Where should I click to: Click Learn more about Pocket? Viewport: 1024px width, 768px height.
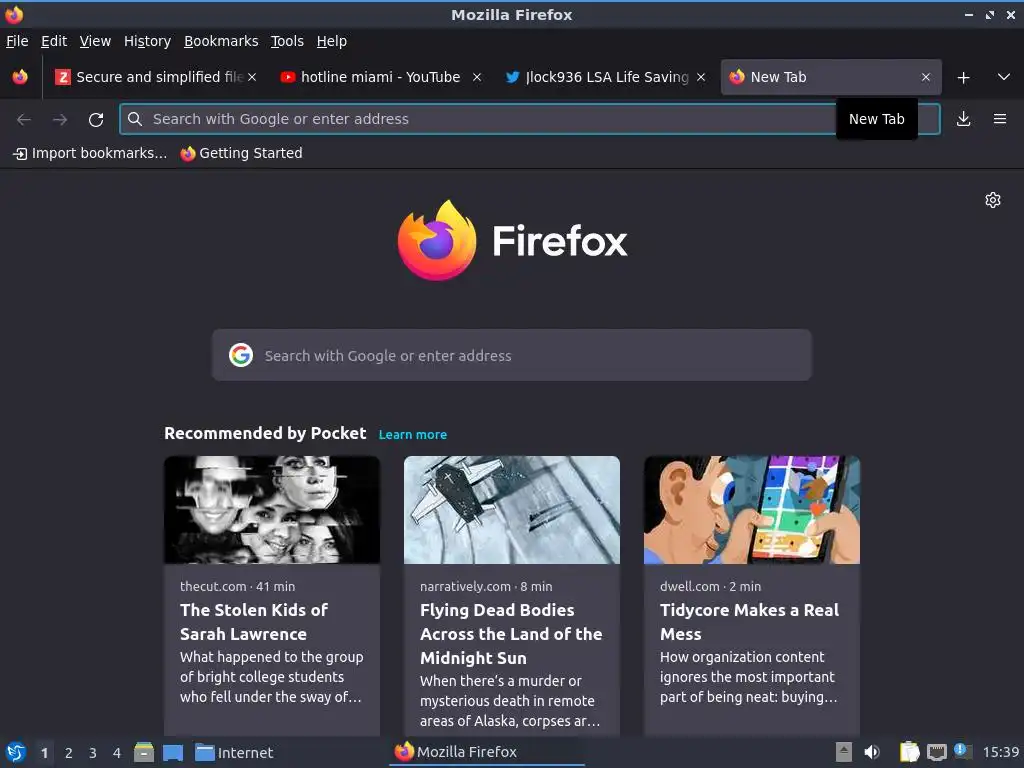[x=413, y=435]
